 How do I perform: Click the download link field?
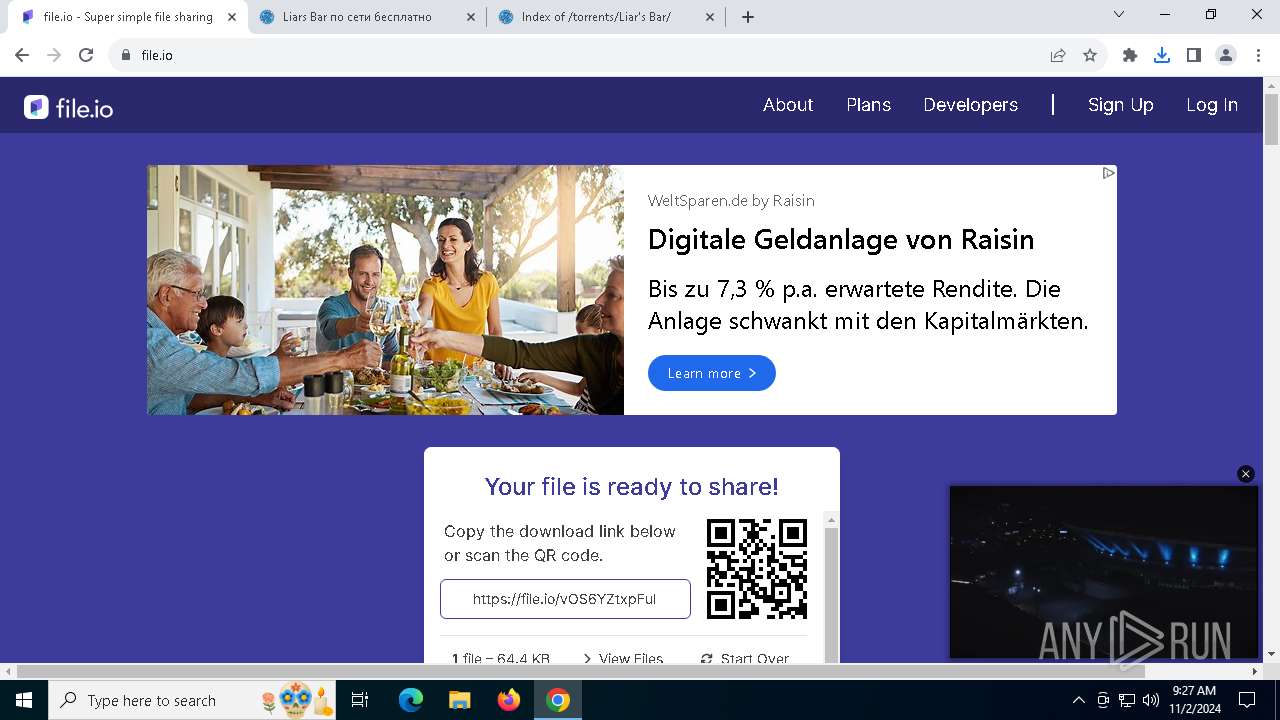pos(565,599)
